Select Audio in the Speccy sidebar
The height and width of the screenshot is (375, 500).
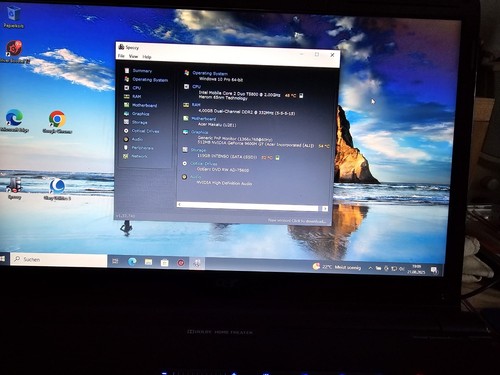(x=137, y=139)
